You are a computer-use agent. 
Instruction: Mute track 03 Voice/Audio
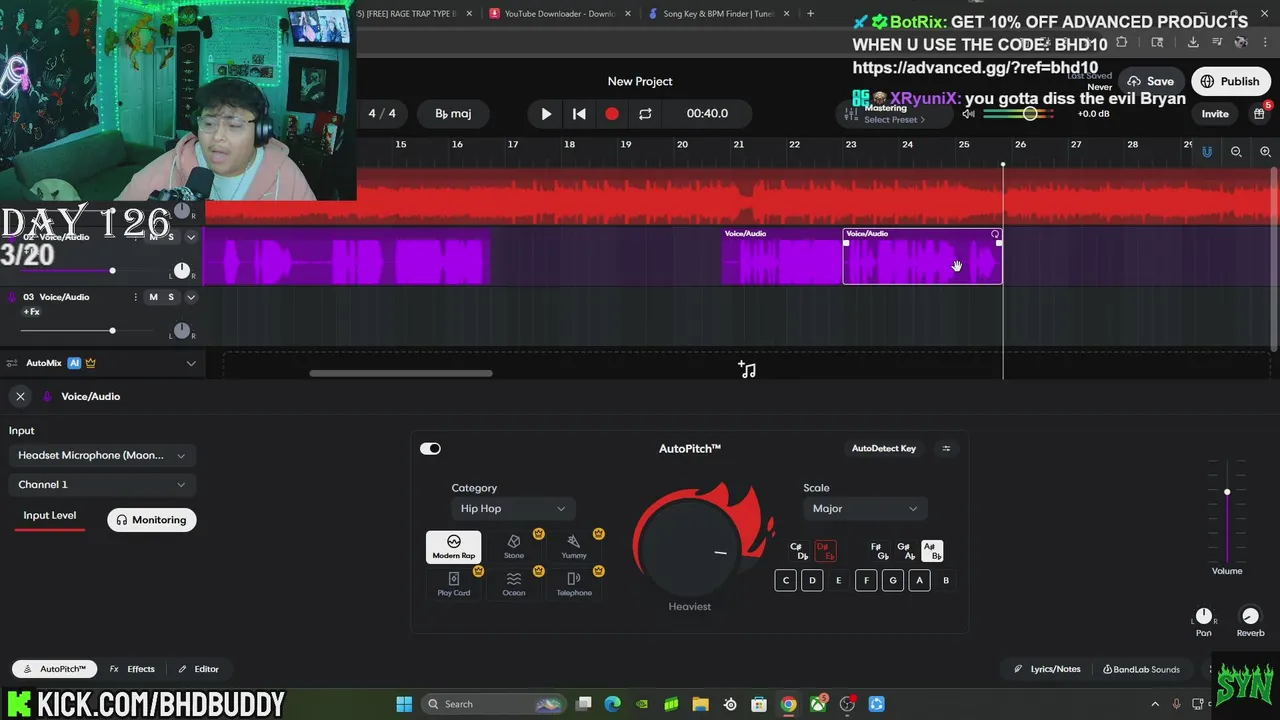(x=153, y=297)
